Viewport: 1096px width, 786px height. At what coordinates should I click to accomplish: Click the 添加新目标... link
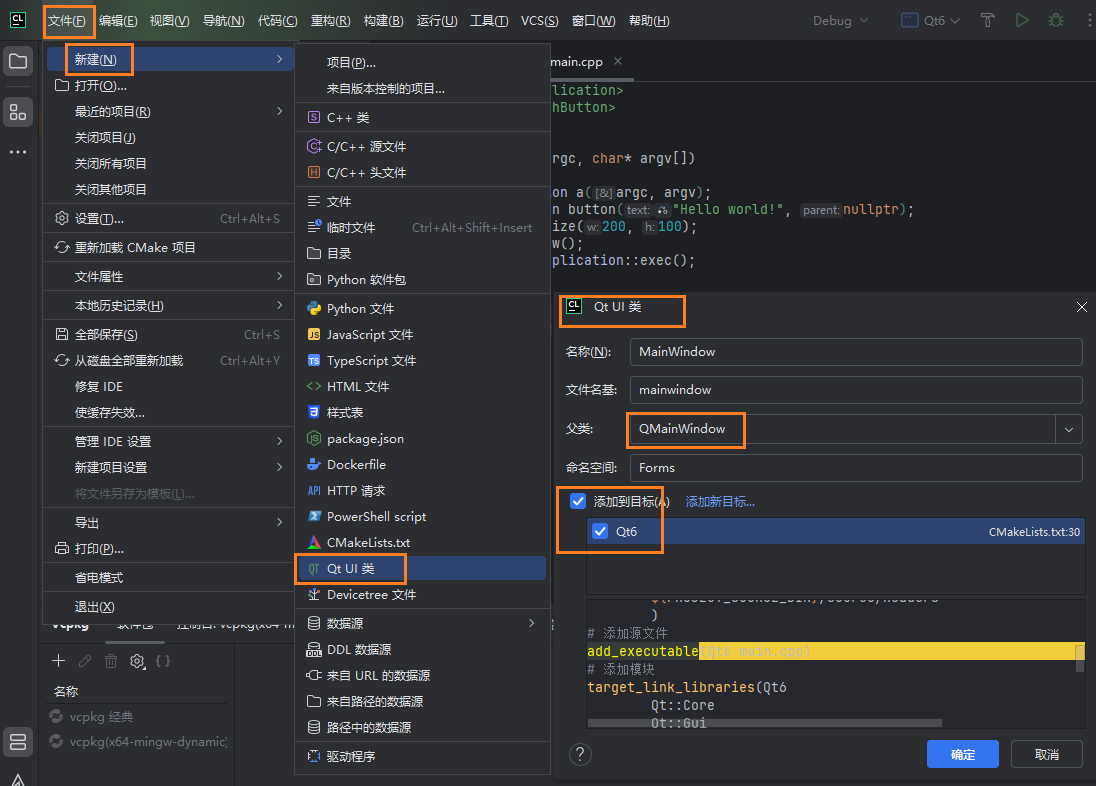720,502
